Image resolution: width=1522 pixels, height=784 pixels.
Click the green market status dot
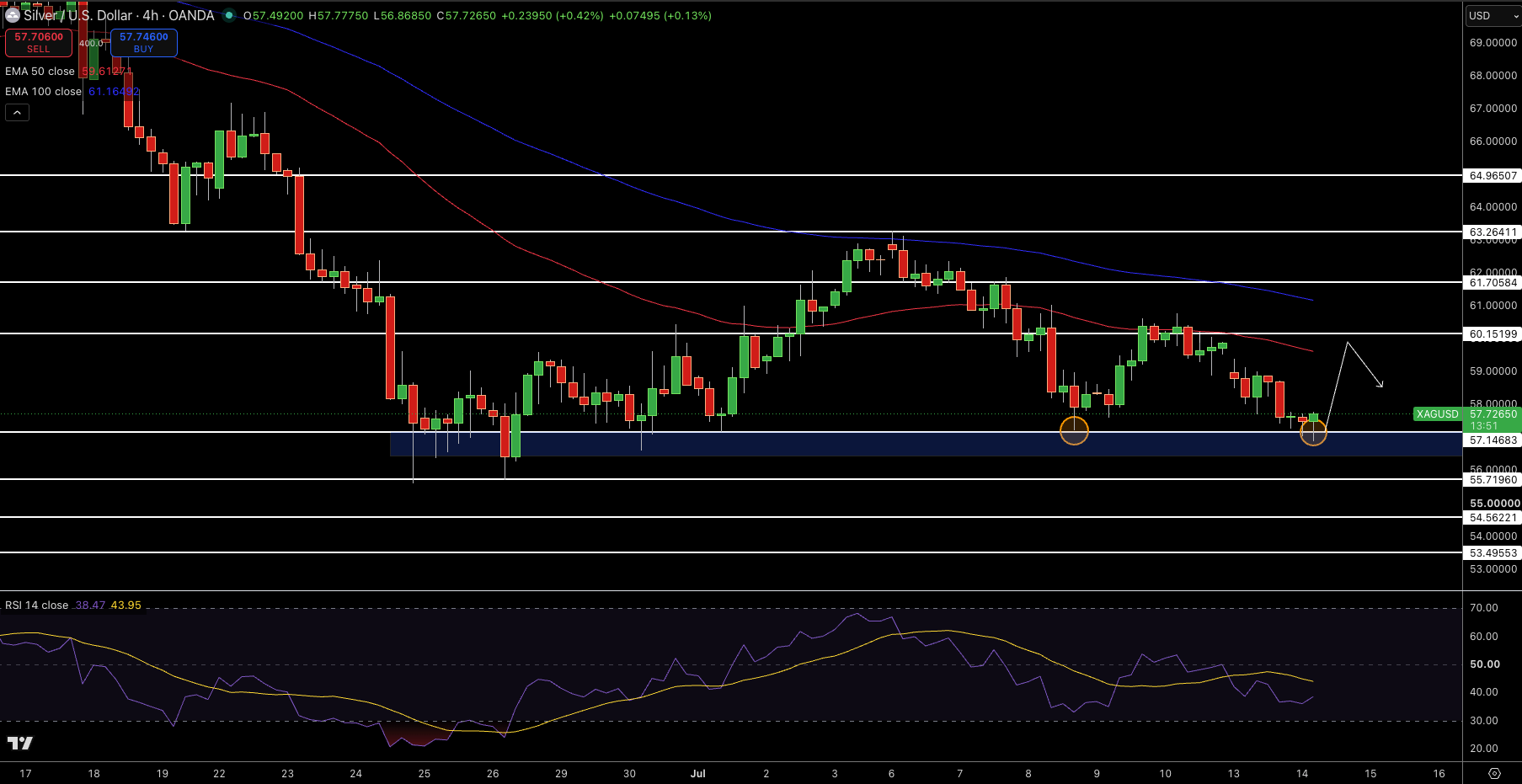click(x=229, y=15)
